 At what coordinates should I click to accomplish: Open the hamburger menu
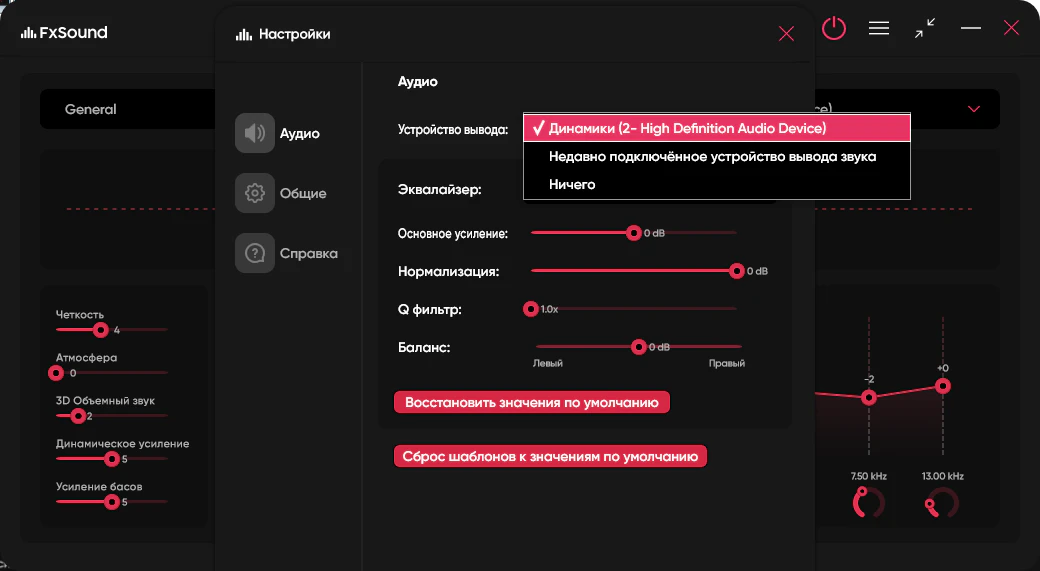[879, 29]
